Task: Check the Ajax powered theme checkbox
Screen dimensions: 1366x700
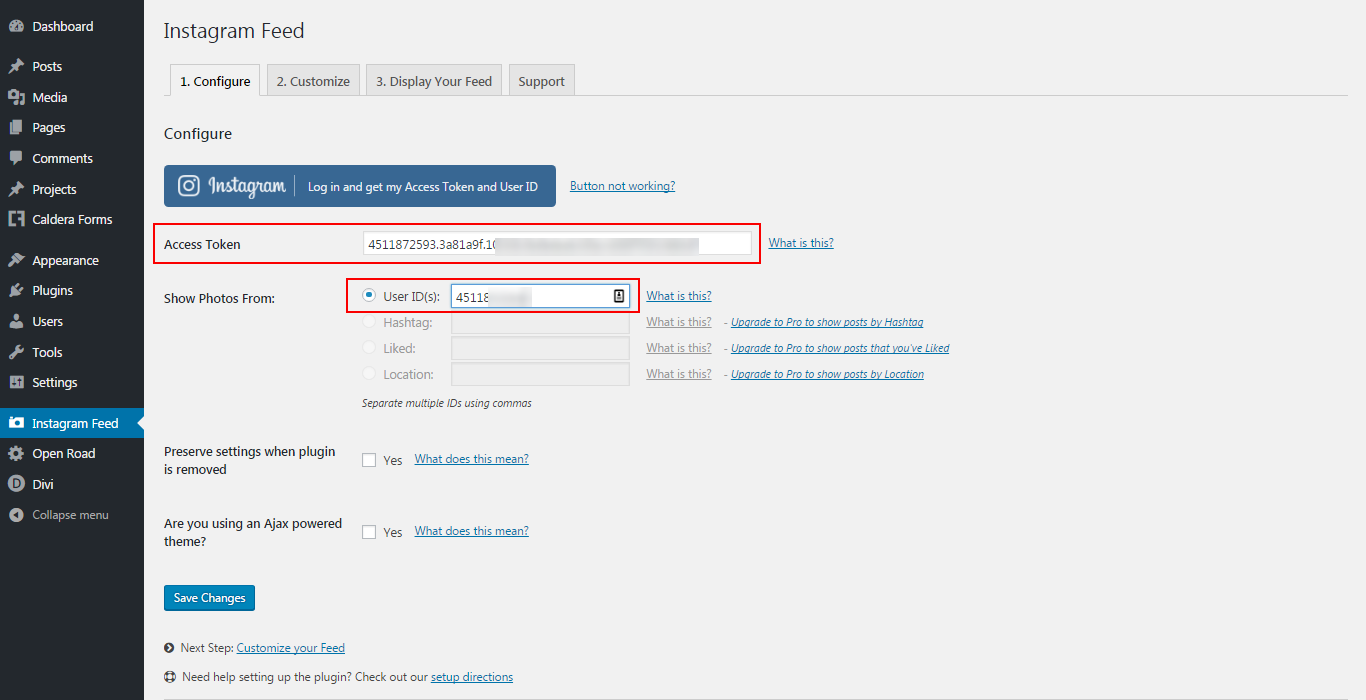Action: tap(369, 532)
